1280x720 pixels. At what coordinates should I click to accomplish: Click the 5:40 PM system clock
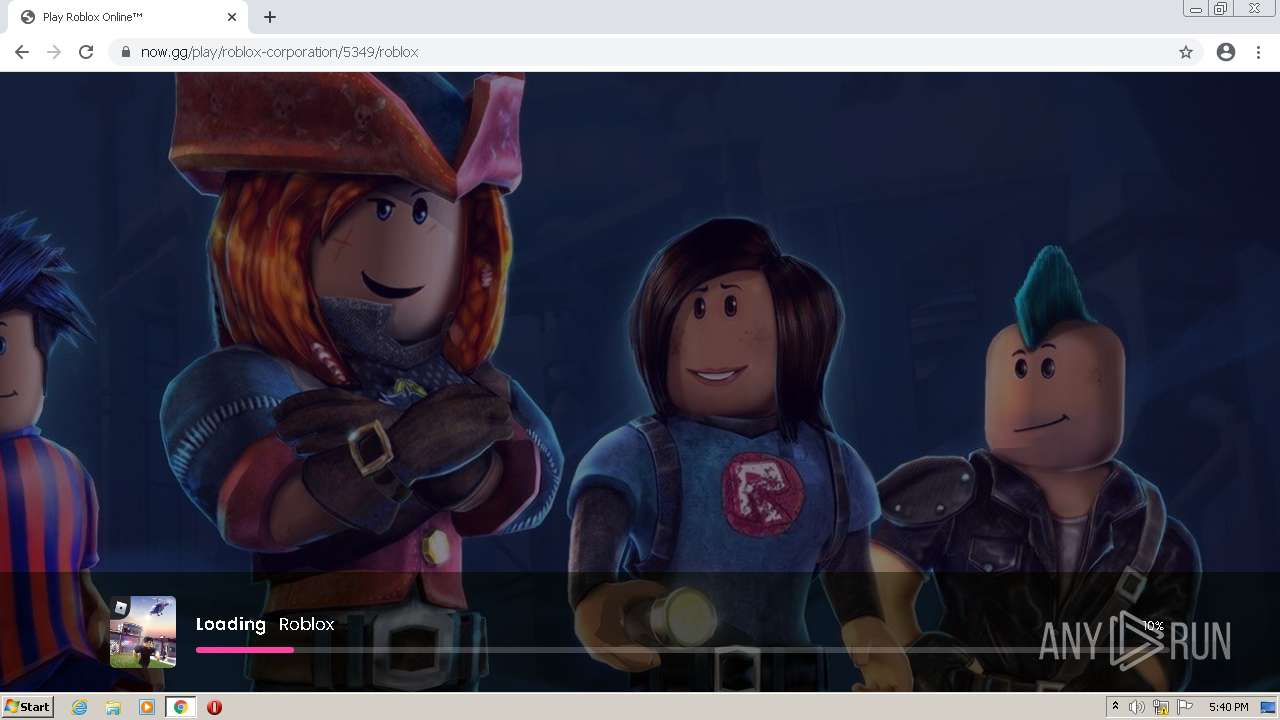(x=1228, y=707)
